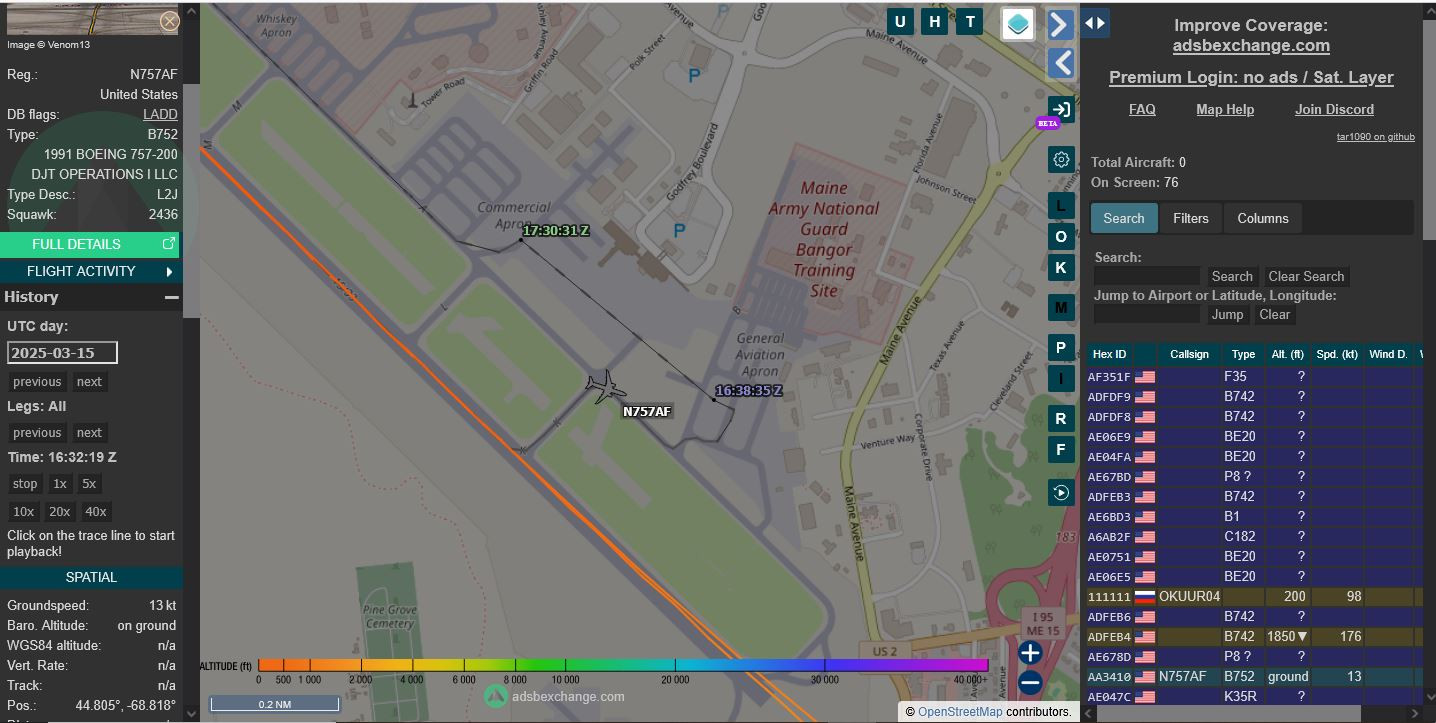Open the map layers selector icon

click(x=1018, y=24)
